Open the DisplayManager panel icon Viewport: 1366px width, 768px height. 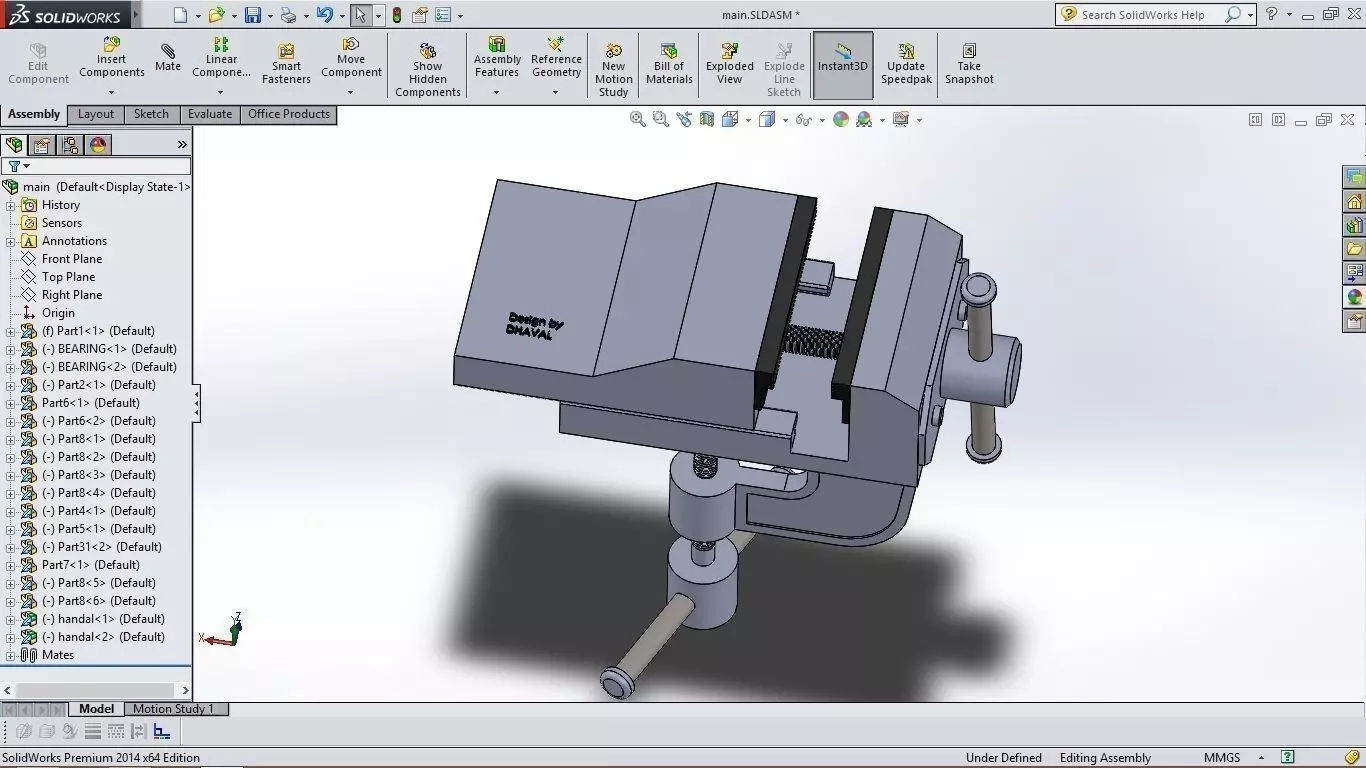tap(98, 145)
